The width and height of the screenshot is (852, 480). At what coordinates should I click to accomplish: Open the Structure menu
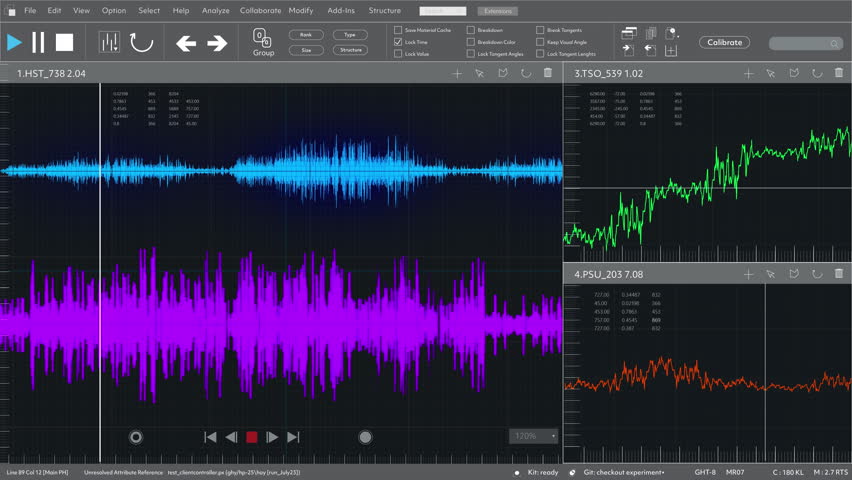385,10
